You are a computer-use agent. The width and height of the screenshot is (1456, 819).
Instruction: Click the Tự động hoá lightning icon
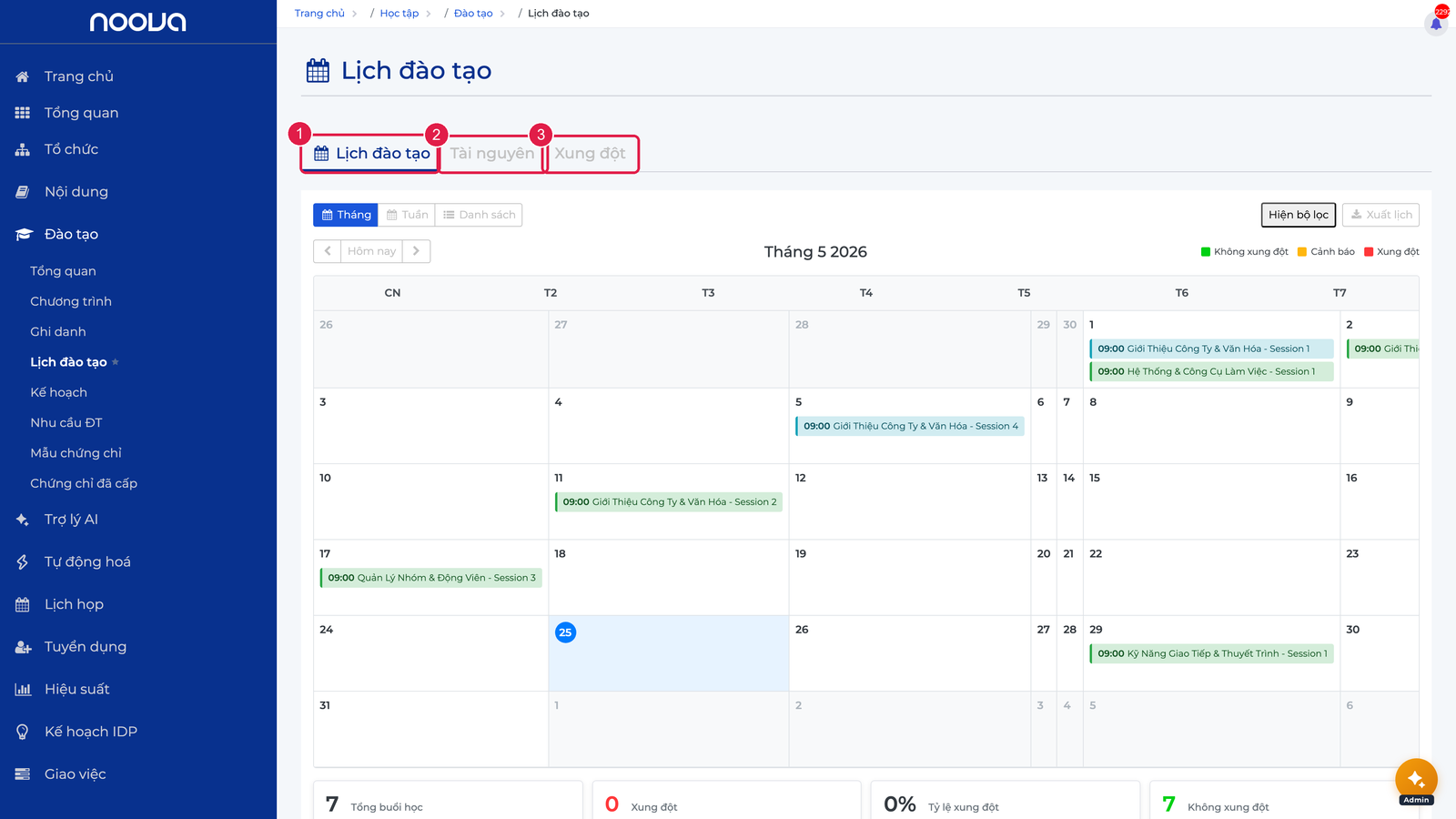tap(23, 562)
